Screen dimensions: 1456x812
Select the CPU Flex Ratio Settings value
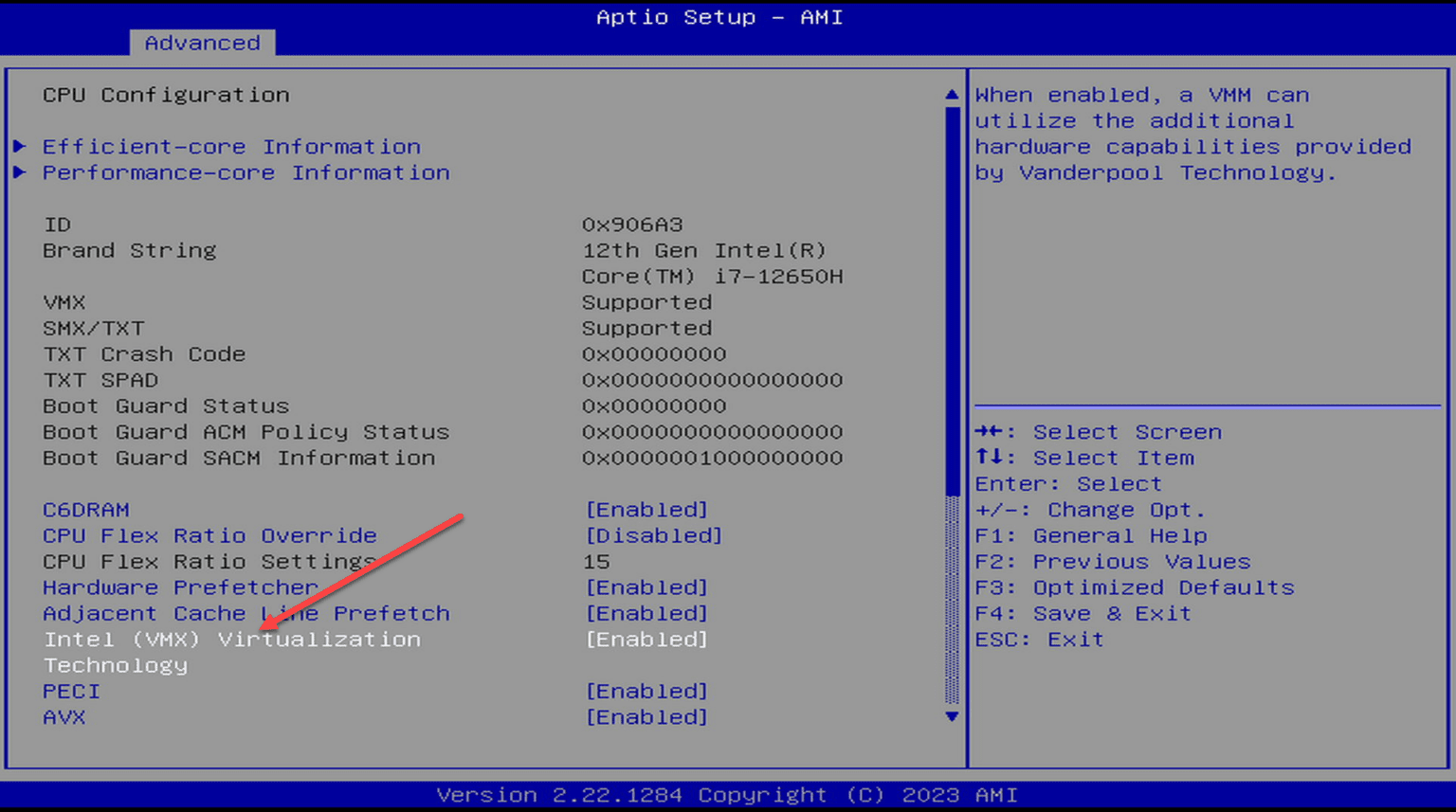tap(595, 561)
